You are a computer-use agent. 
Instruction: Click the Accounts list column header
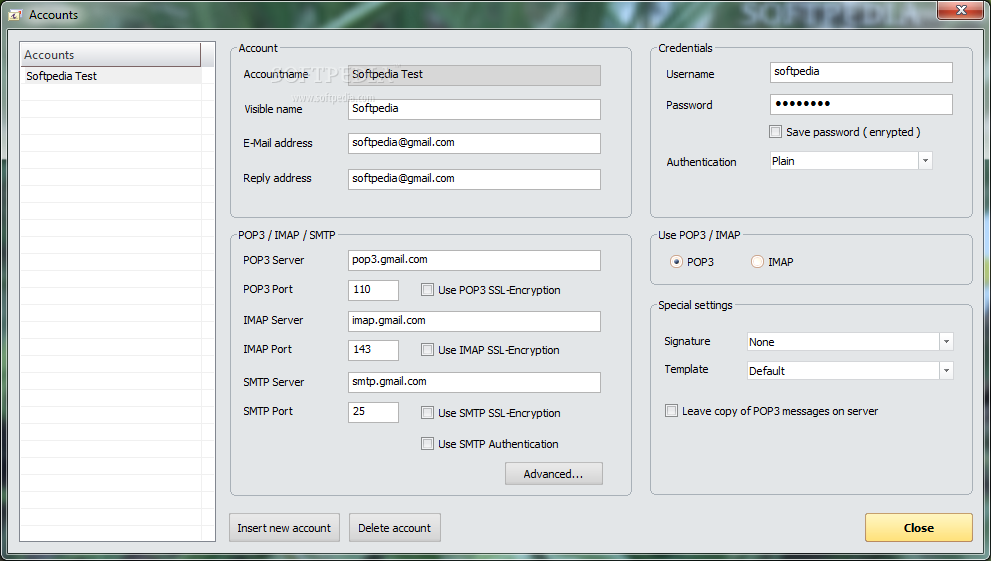[x=111, y=55]
